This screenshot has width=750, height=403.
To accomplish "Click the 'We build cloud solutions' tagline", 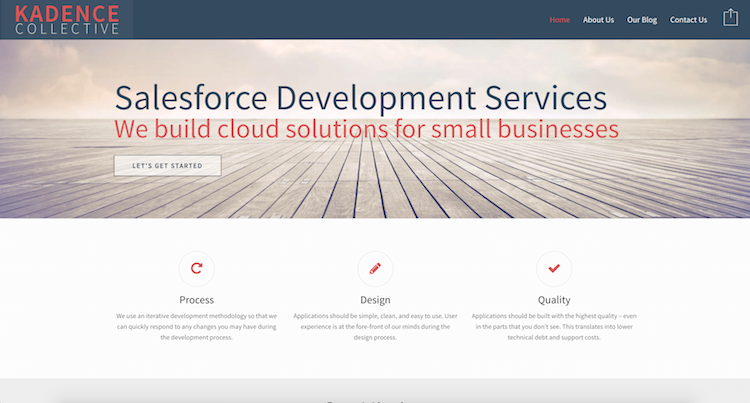I will 366,129.
